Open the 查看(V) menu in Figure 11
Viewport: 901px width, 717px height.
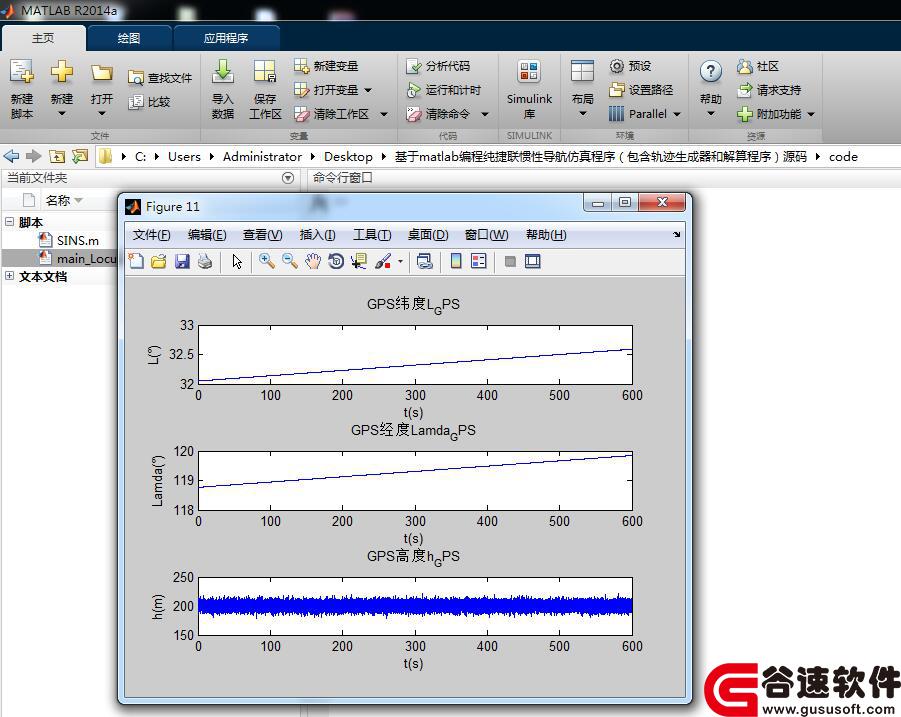tap(262, 234)
